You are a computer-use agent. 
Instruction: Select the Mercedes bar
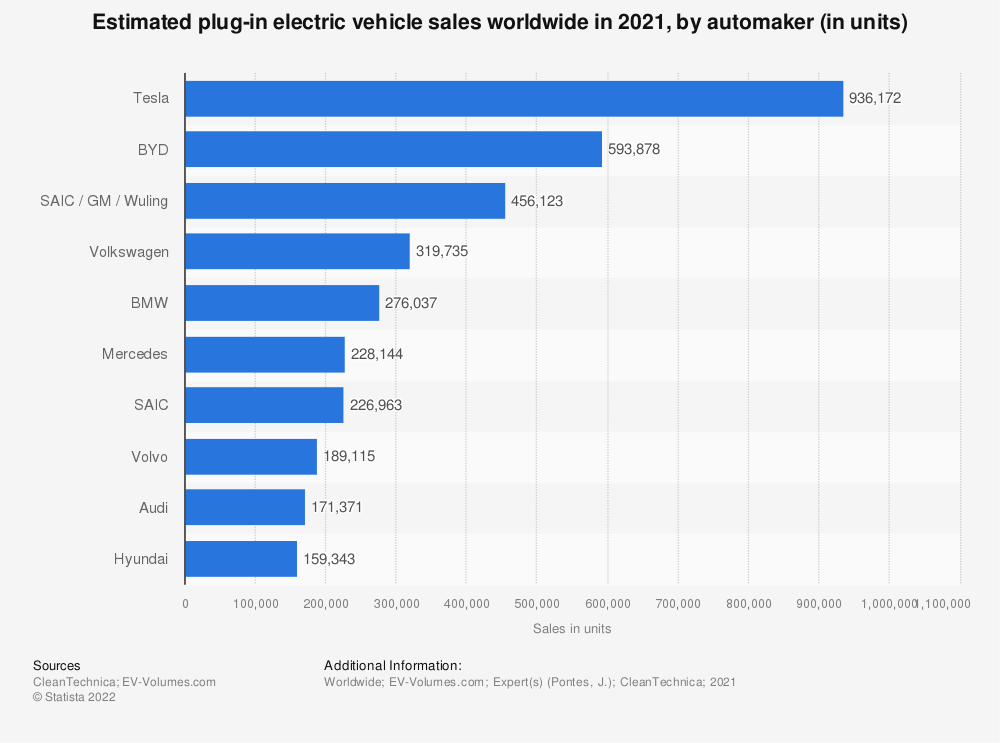pyautogui.click(x=265, y=354)
